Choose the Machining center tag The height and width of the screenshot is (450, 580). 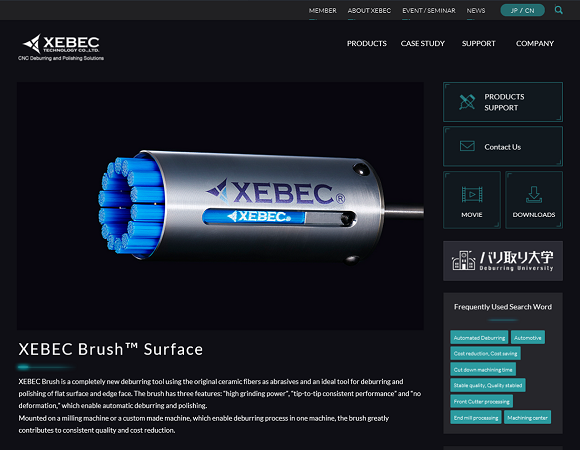point(527,417)
